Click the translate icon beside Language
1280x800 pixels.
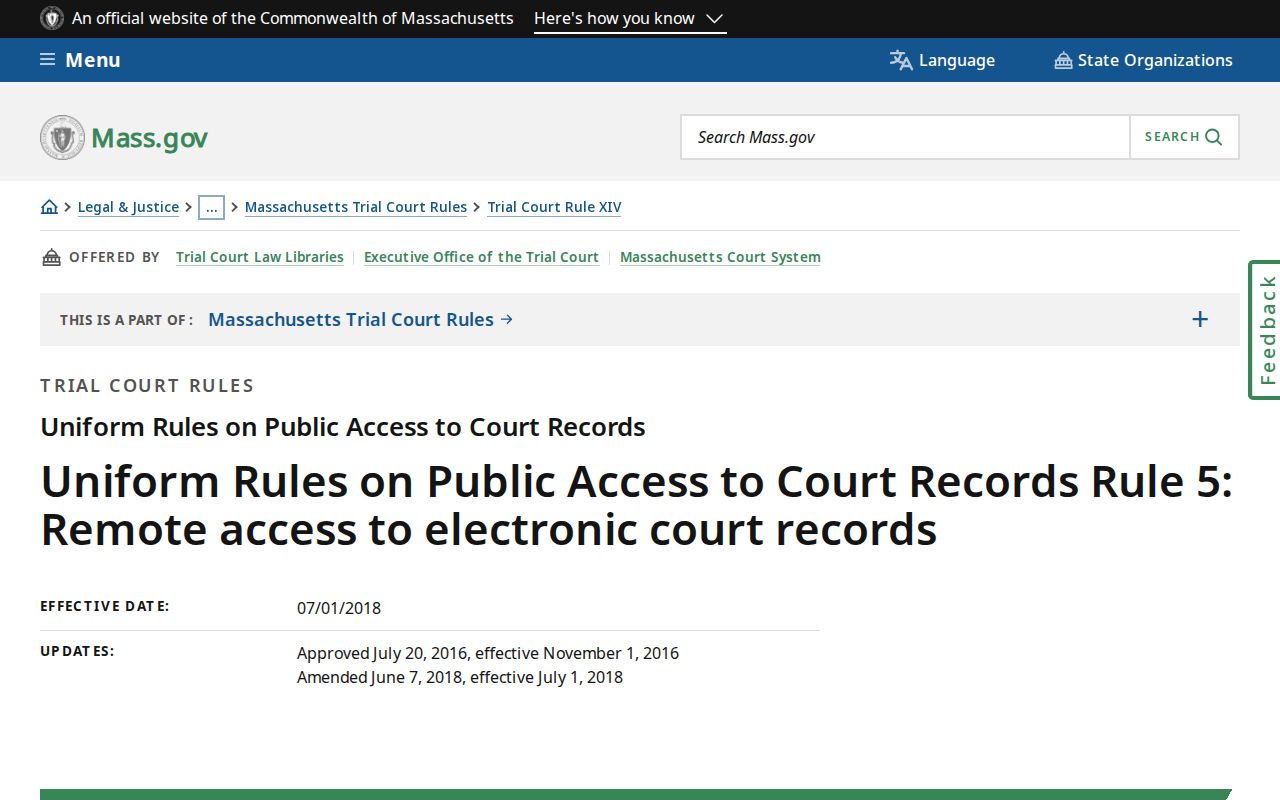[901, 60]
